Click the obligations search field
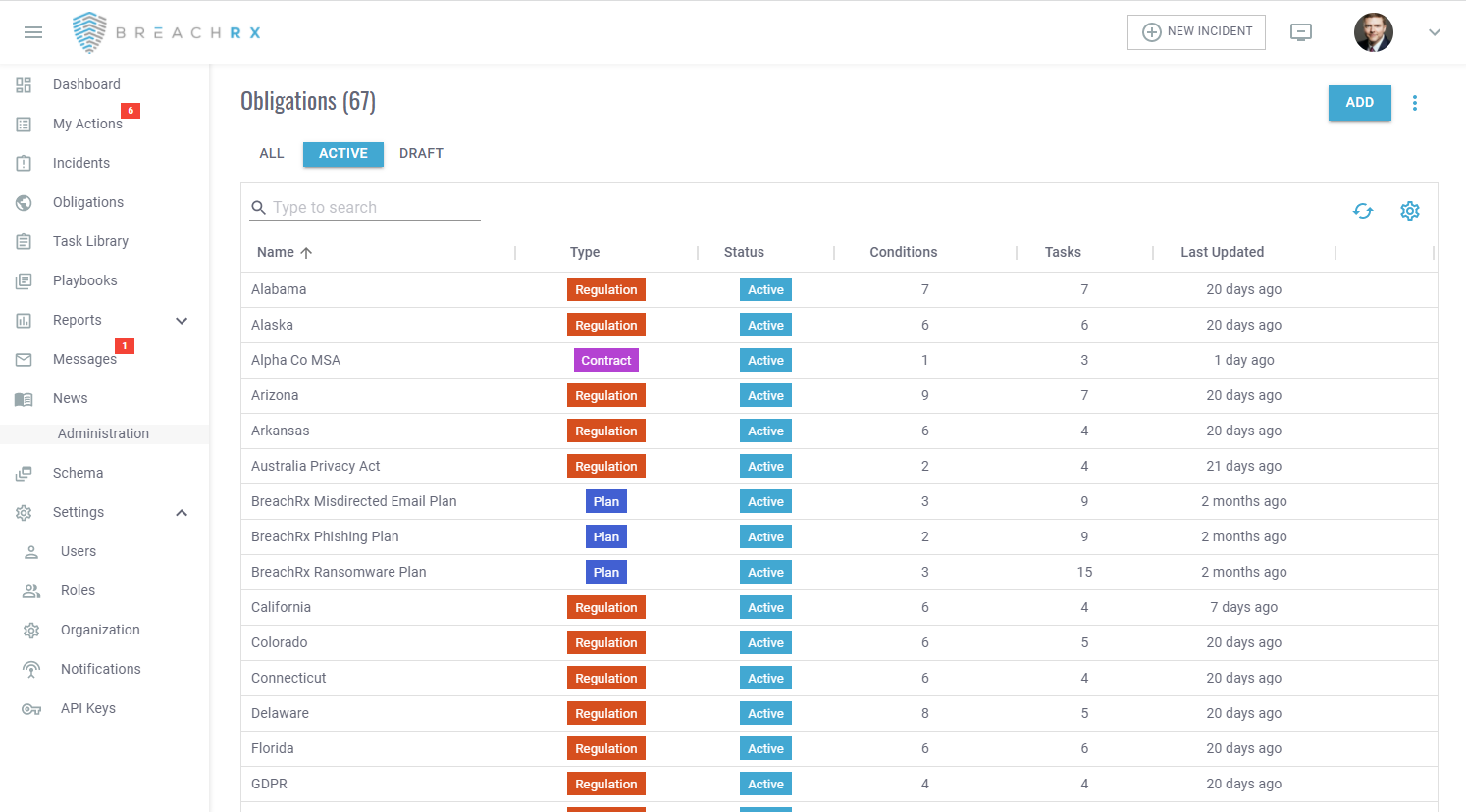 (363, 207)
